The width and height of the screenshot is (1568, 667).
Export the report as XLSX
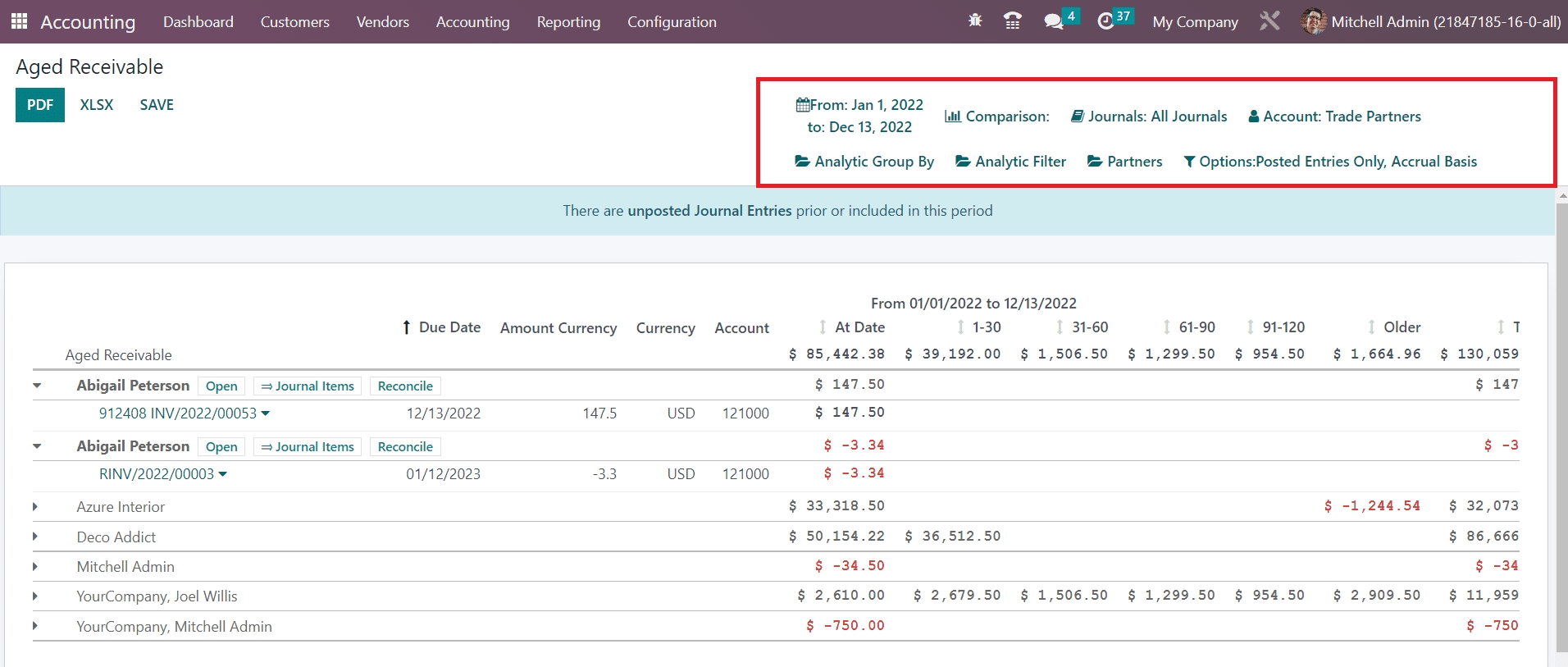[x=97, y=105]
